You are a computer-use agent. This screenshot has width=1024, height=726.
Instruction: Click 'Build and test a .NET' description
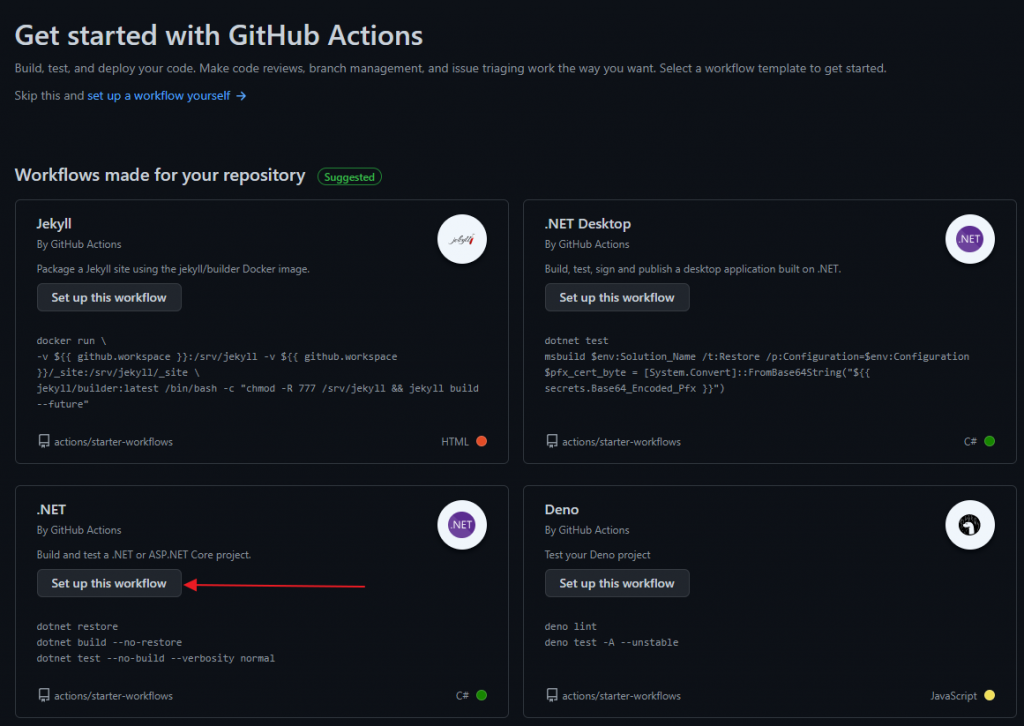144,555
